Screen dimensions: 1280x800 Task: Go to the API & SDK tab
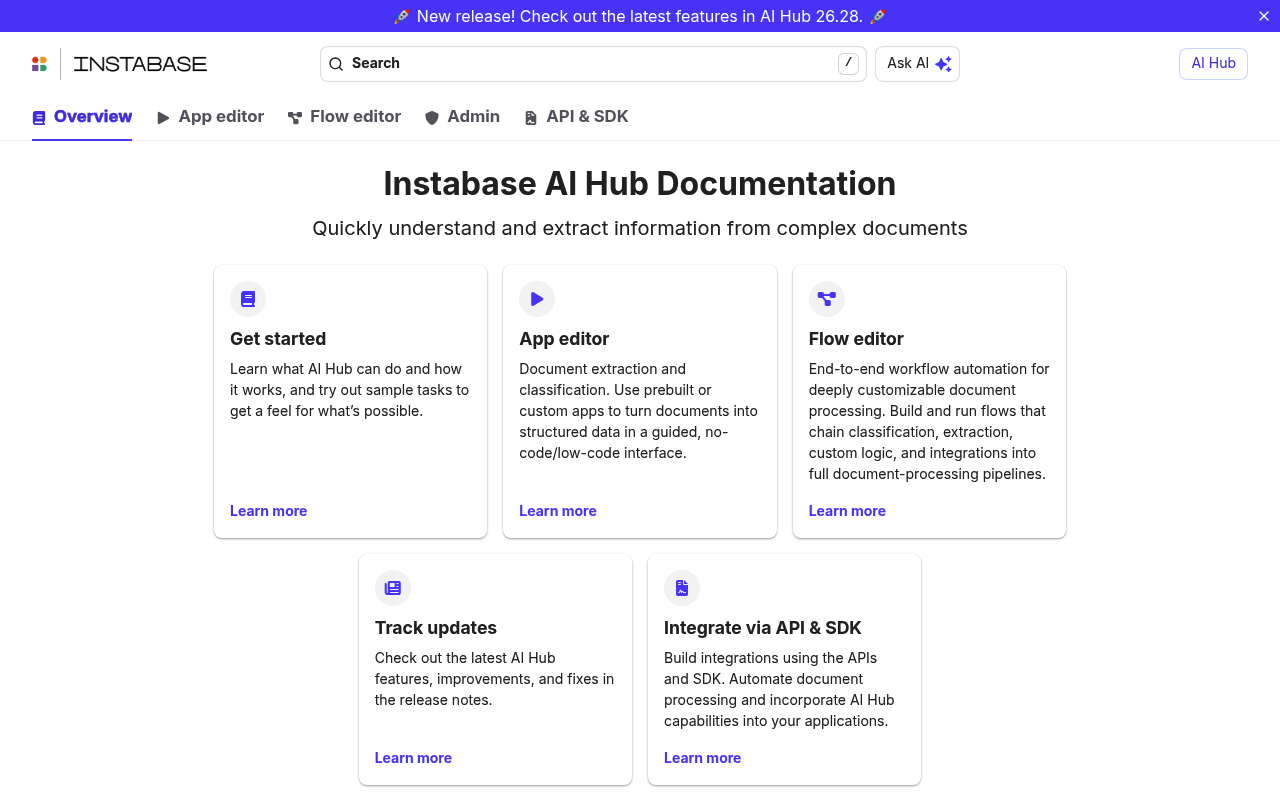tap(577, 117)
